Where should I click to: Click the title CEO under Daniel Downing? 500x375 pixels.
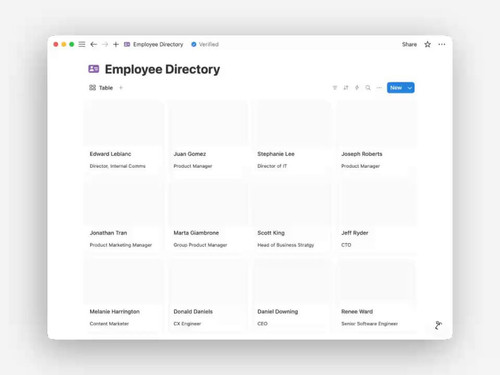[x=262, y=324]
